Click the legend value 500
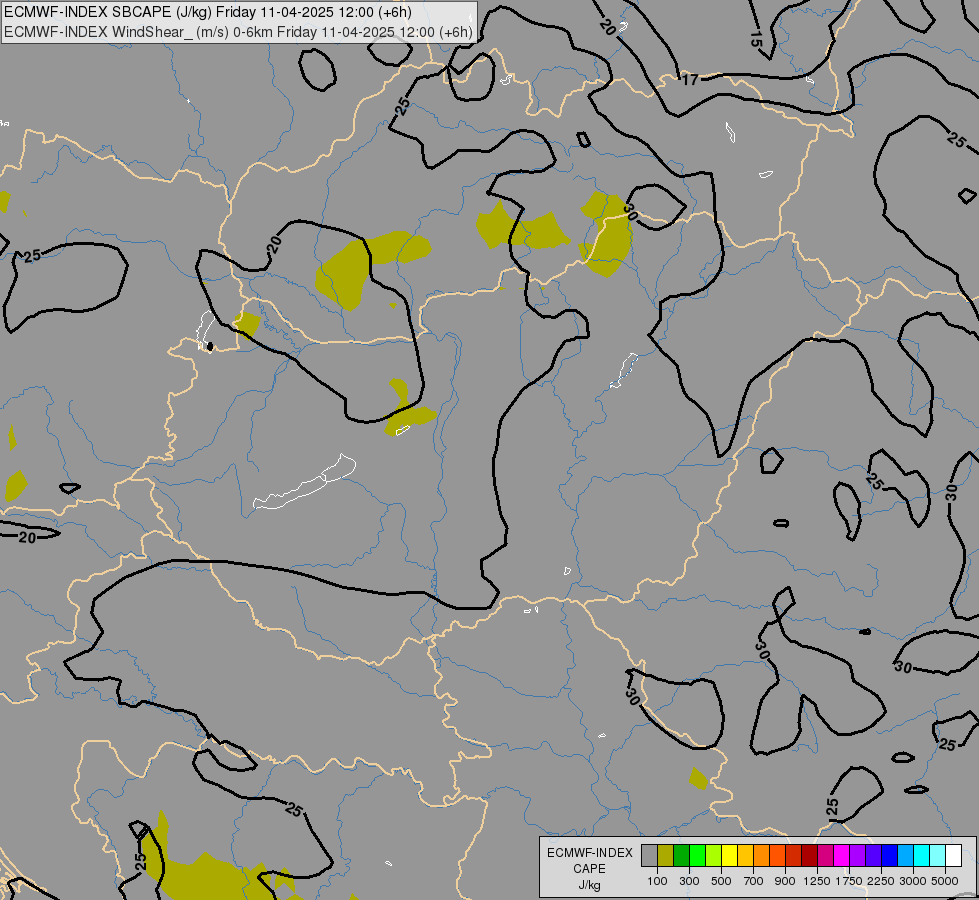979x900 pixels. point(721,881)
